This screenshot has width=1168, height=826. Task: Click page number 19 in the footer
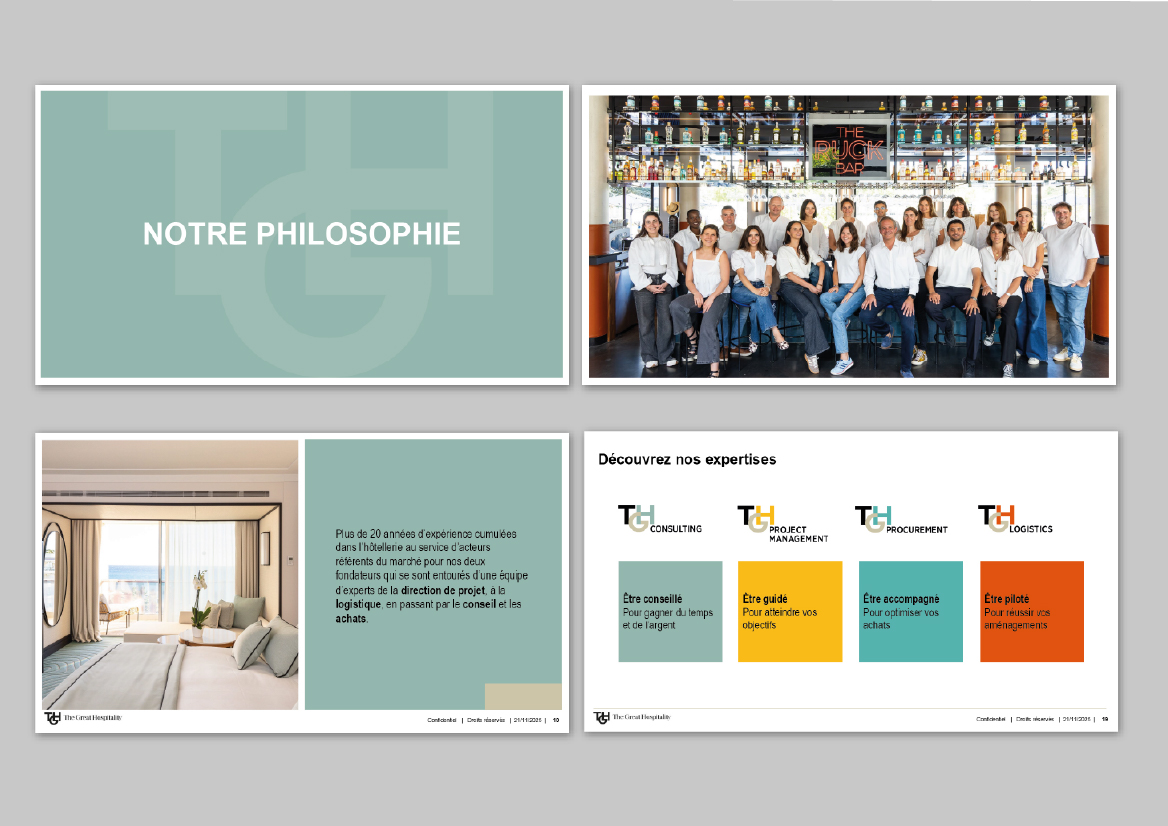pyautogui.click(x=1105, y=719)
